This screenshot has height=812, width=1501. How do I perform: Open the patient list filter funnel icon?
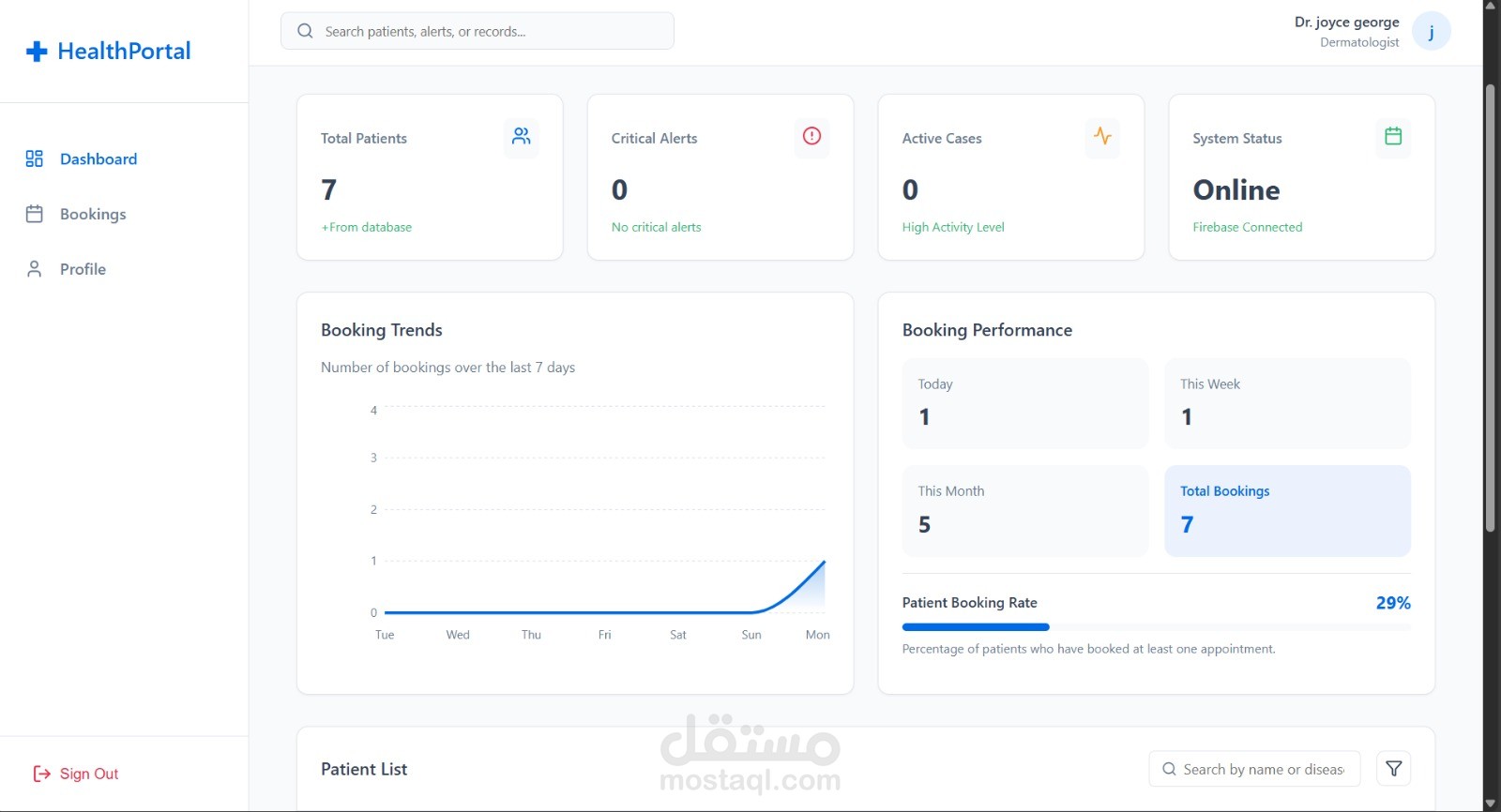1394,769
